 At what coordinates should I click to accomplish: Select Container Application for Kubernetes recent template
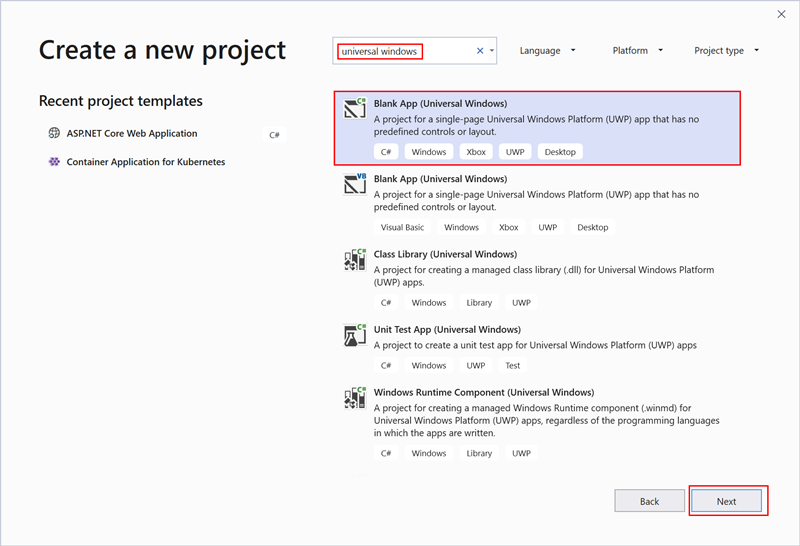coord(146,161)
